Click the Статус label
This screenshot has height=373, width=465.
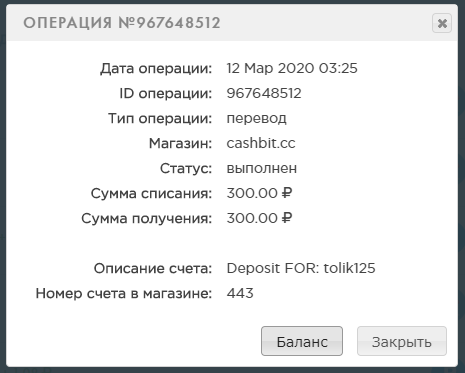[x=186, y=169]
